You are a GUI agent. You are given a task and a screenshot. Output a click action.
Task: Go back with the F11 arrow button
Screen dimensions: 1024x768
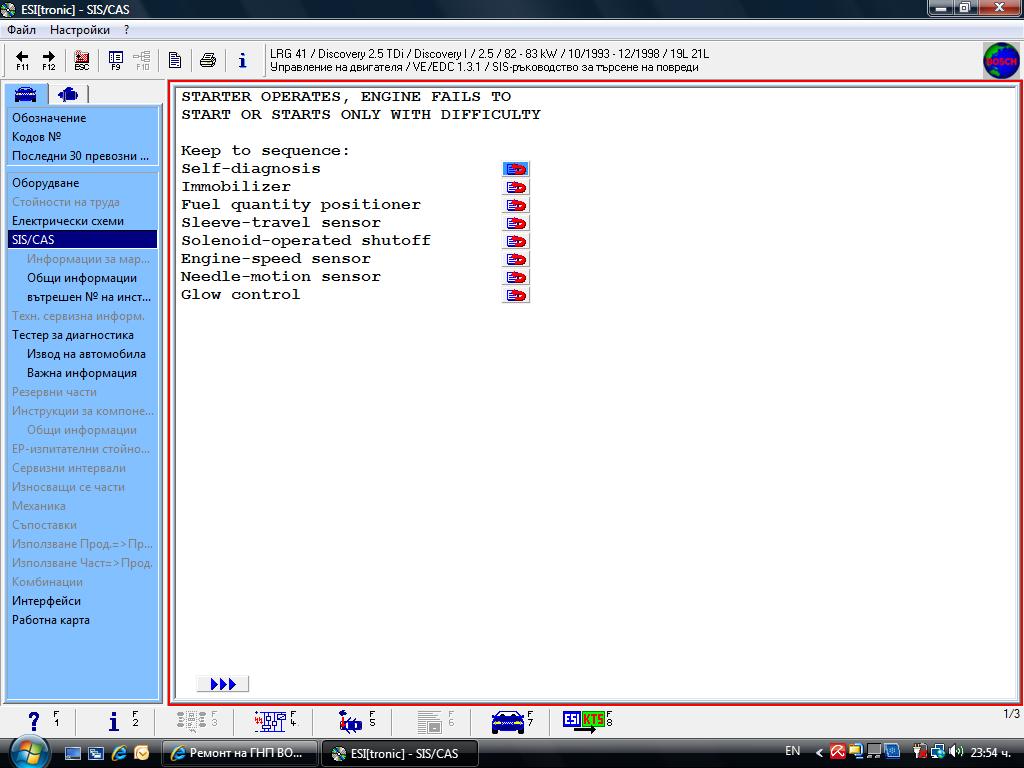point(22,60)
